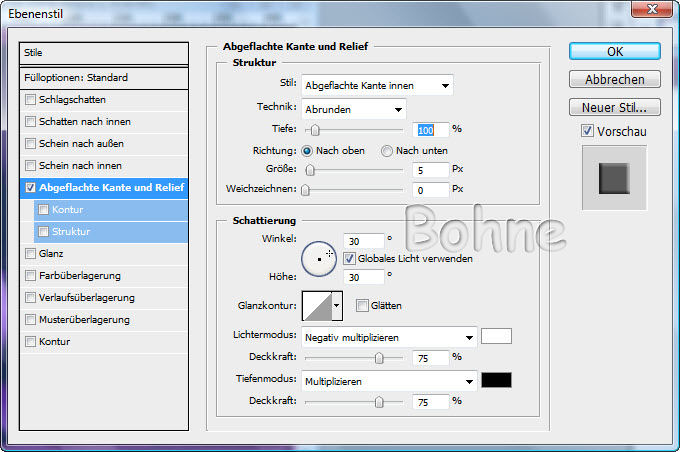This screenshot has width=680, height=452.
Task: Click the black Tiefenmodus color swatch
Action: pyautogui.click(x=496, y=380)
